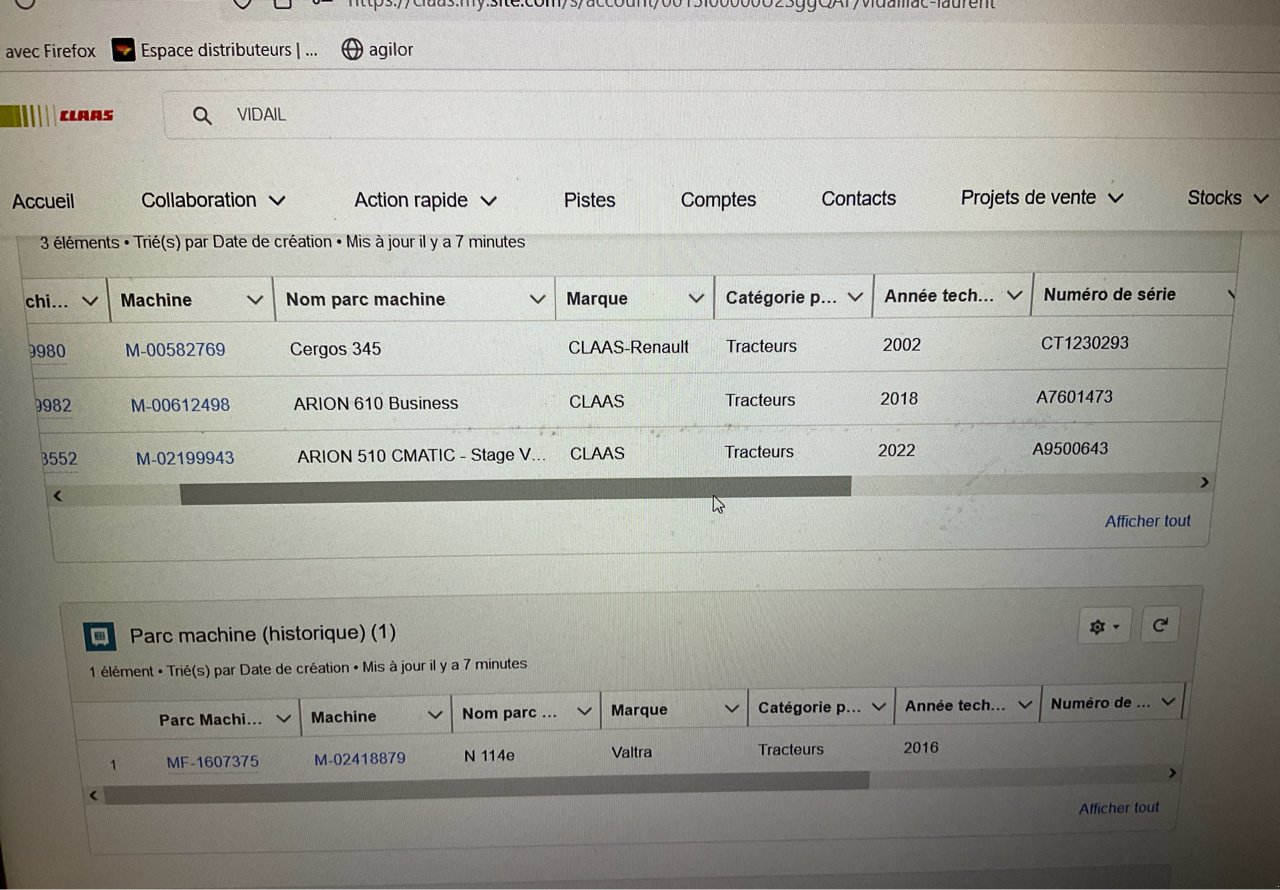The image size is (1280, 890).
Task: Click serial number A9500643
Action: coord(1070,449)
